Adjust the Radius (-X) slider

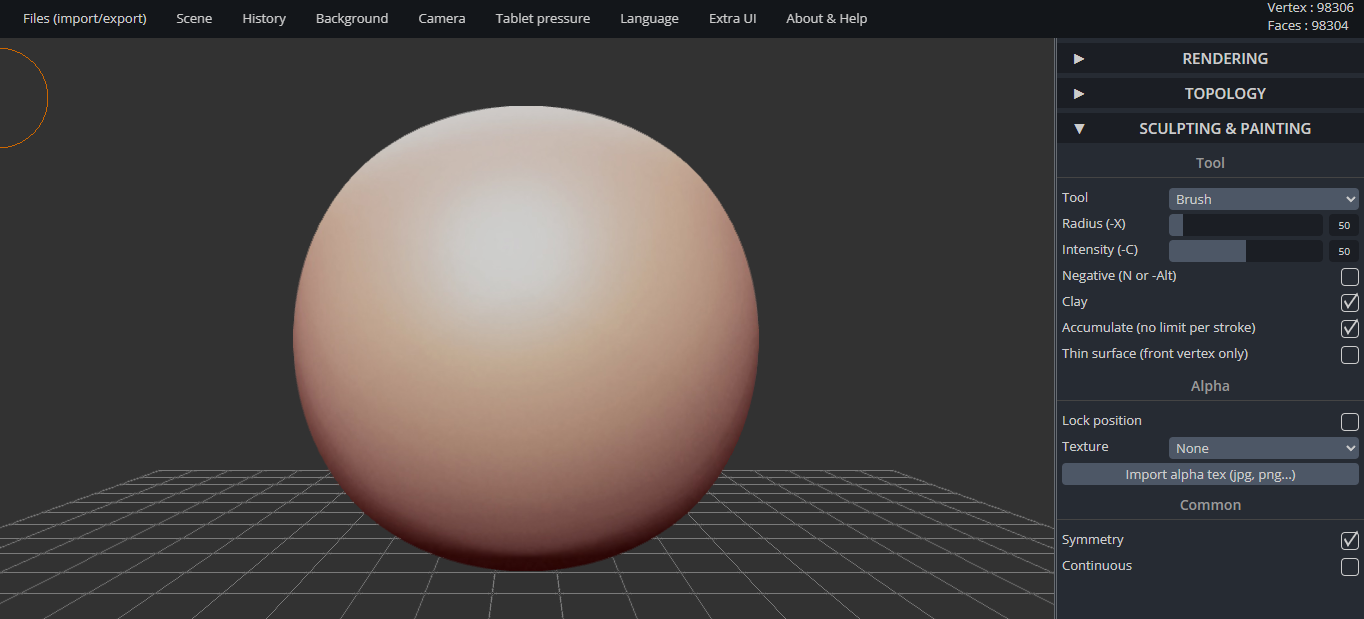point(1245,224)
